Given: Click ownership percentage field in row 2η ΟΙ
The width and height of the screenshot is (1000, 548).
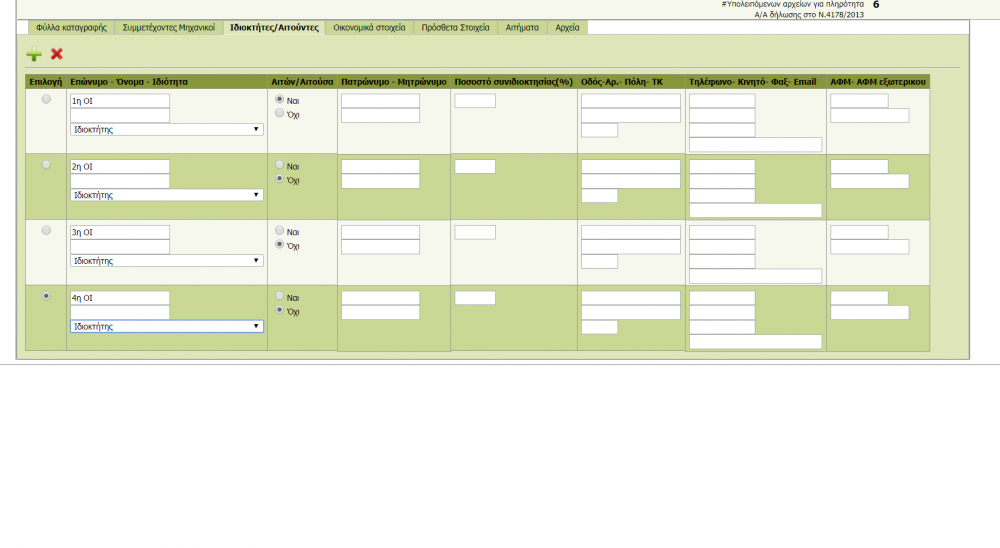Looking at the screenshot, I should [x=475, y=167].
